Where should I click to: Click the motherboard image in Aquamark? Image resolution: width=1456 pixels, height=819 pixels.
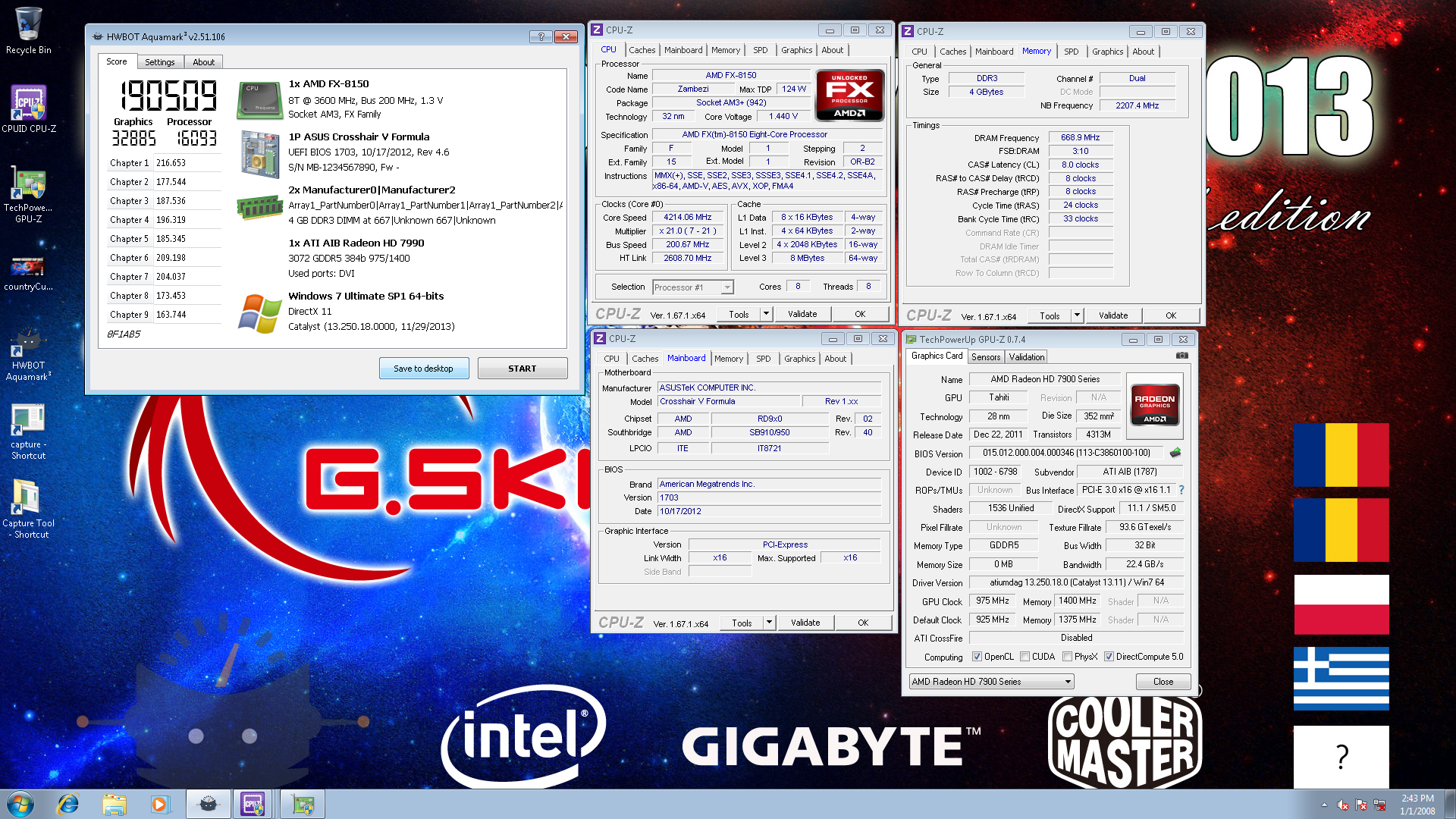coord(259,154)
